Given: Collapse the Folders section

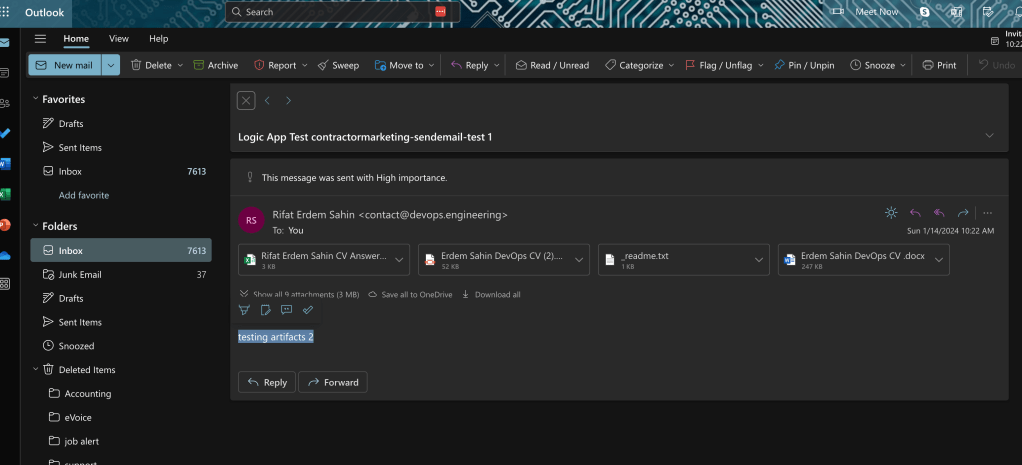Looking at the screenshot, I should 35,226.
